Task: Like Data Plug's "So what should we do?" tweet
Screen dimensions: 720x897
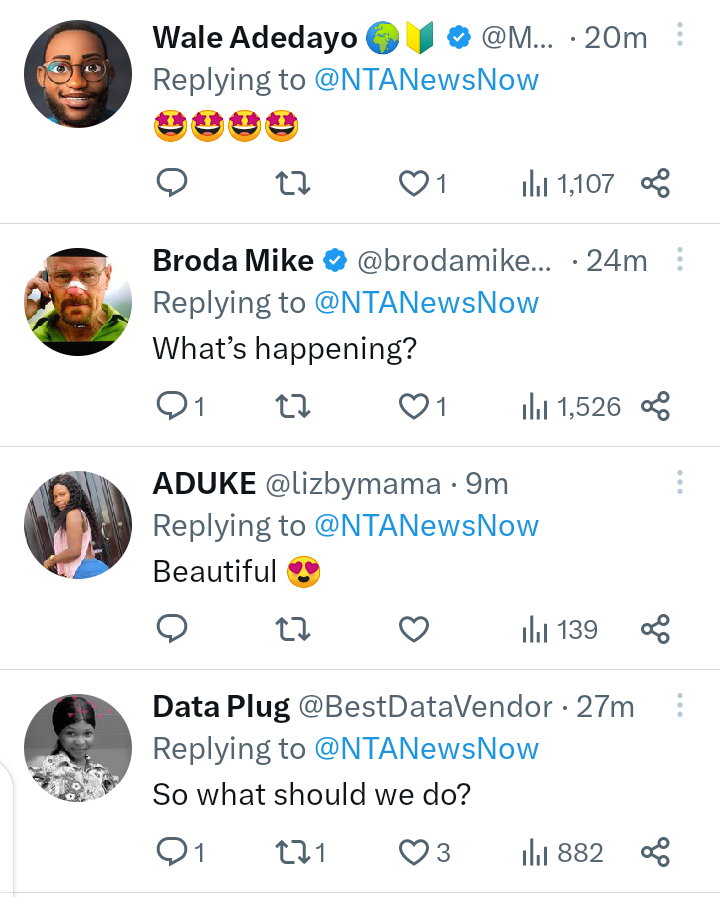Action: click(x=414, y=852)
